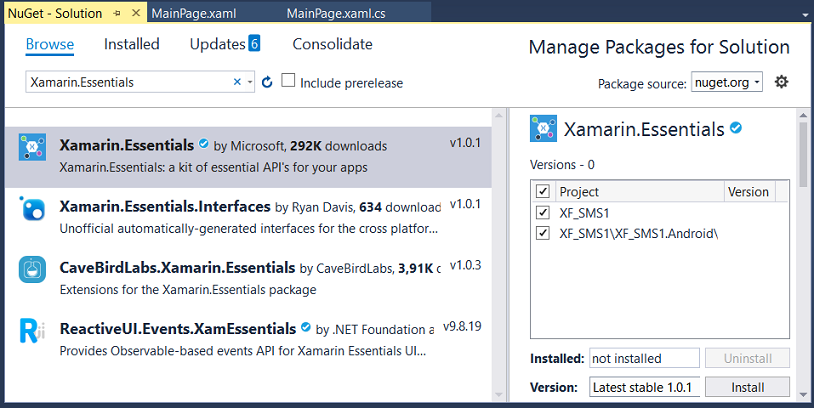Screen dimensions: 814x408
Task: Click the Project column header
Action: click(640, 192)
